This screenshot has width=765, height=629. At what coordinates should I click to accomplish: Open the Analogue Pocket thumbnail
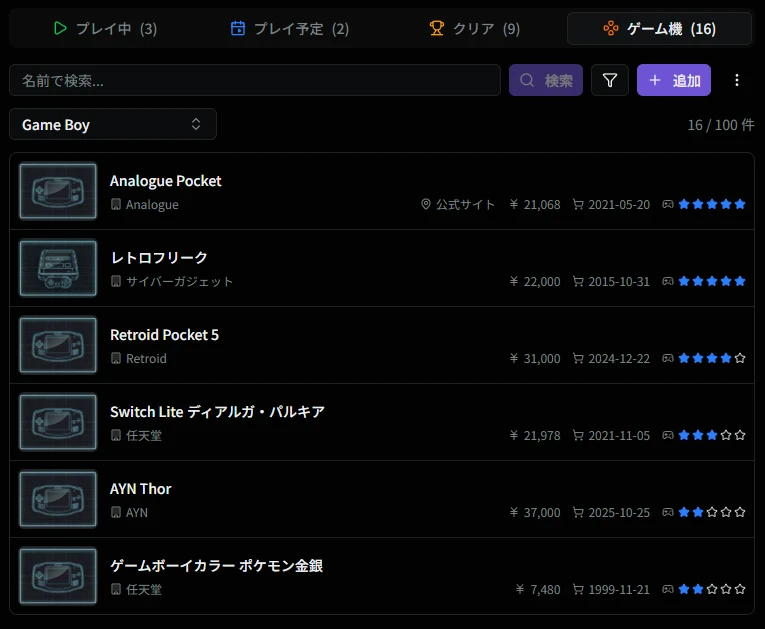click(58, 191)
